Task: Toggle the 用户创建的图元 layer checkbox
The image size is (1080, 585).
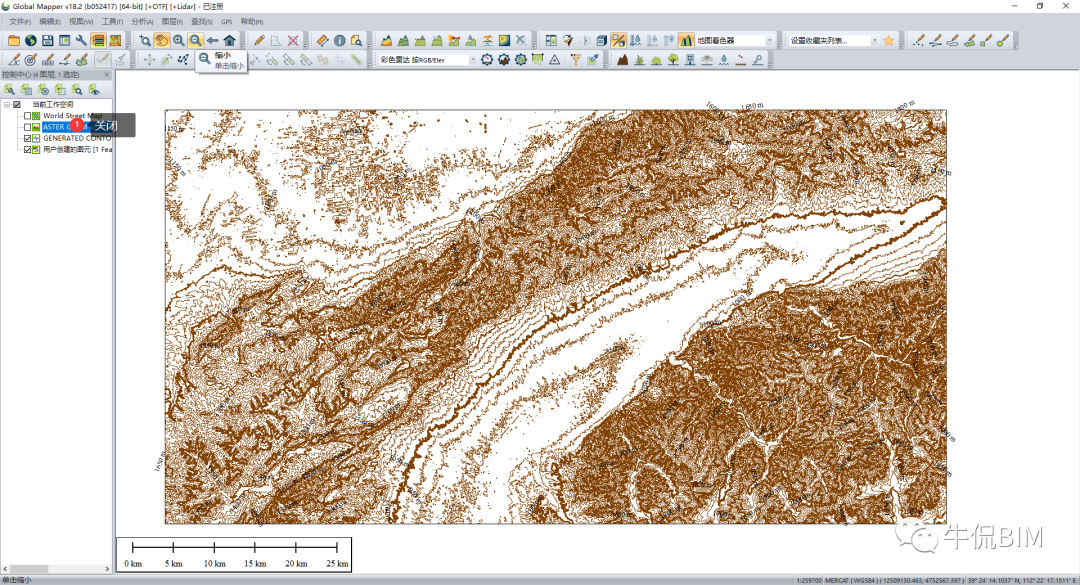Action: tap(28, 149)
